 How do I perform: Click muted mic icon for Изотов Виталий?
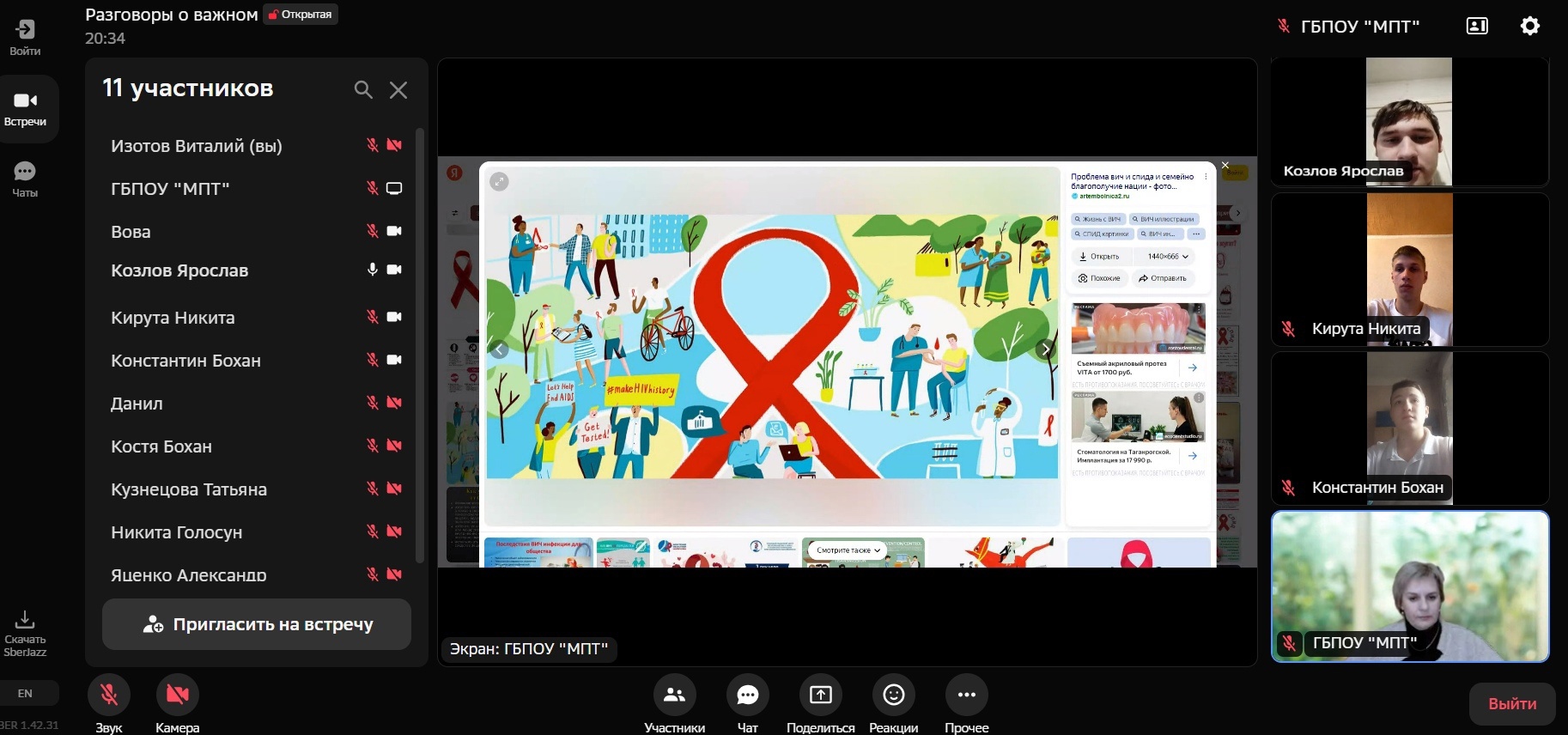tap(373, 145)
